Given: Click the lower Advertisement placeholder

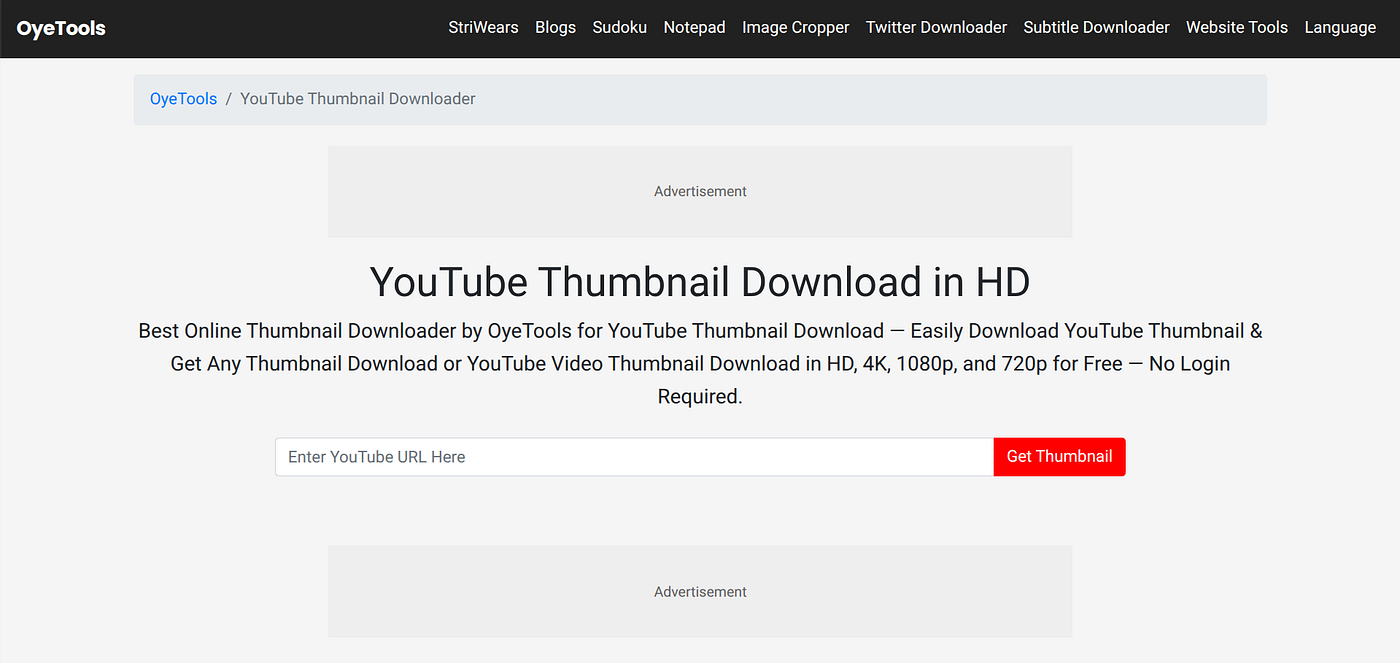Looking at the screenshot, I should 700,591.
